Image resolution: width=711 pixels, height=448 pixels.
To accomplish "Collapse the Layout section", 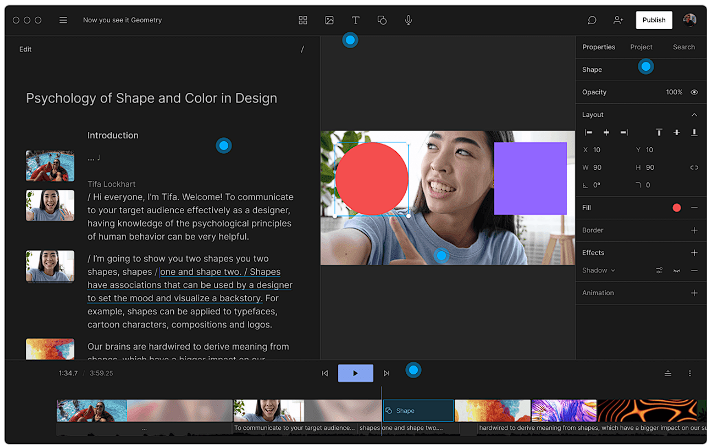I will (x=694, y=115).
